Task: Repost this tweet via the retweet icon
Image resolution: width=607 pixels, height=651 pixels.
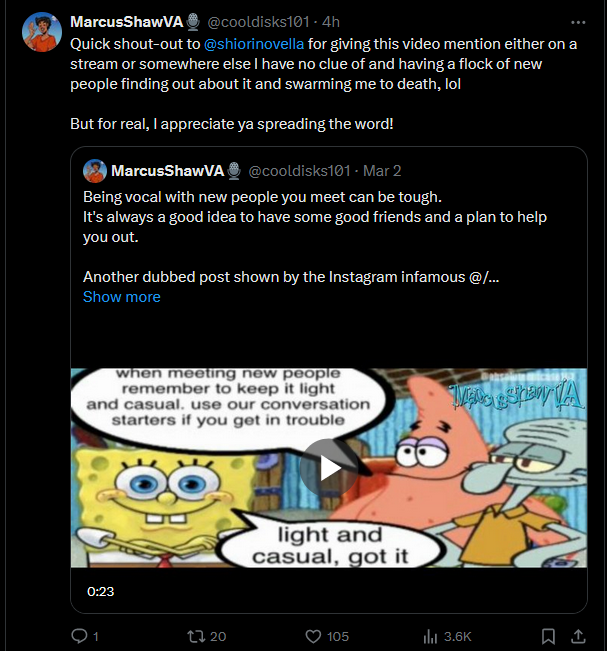Action: tap(195, 636)
